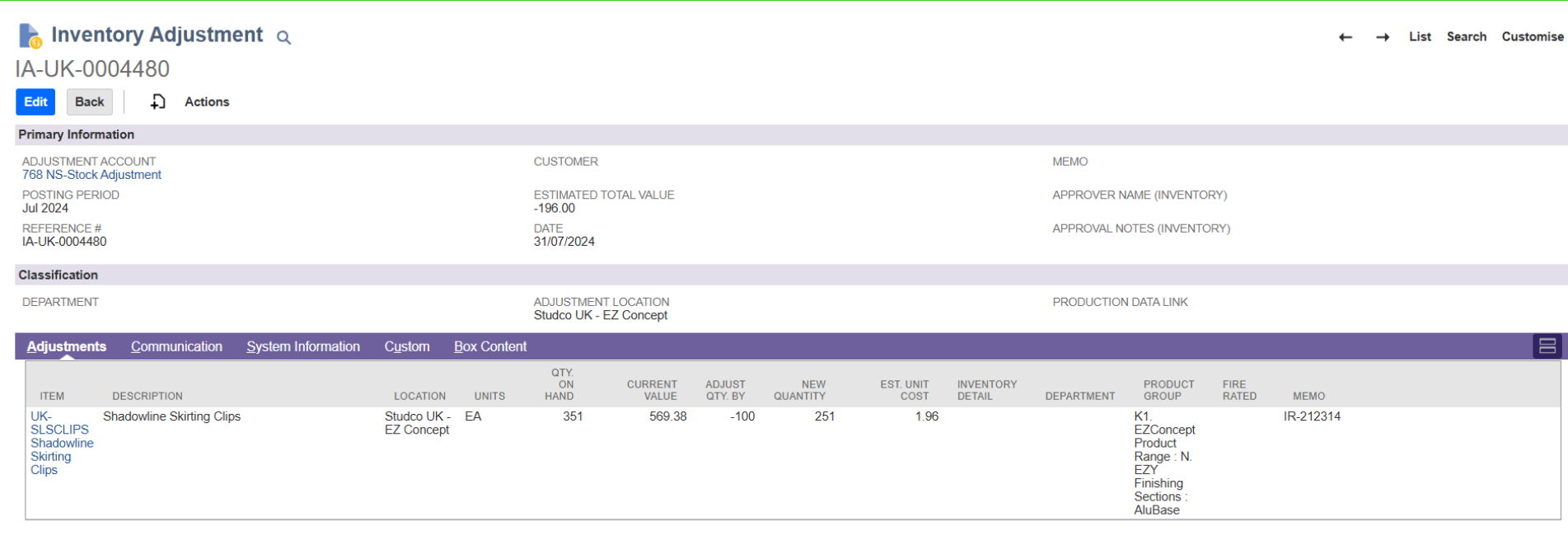1568x536 pixels.
Task: Click the Edit button
Action: coord(35,101)
